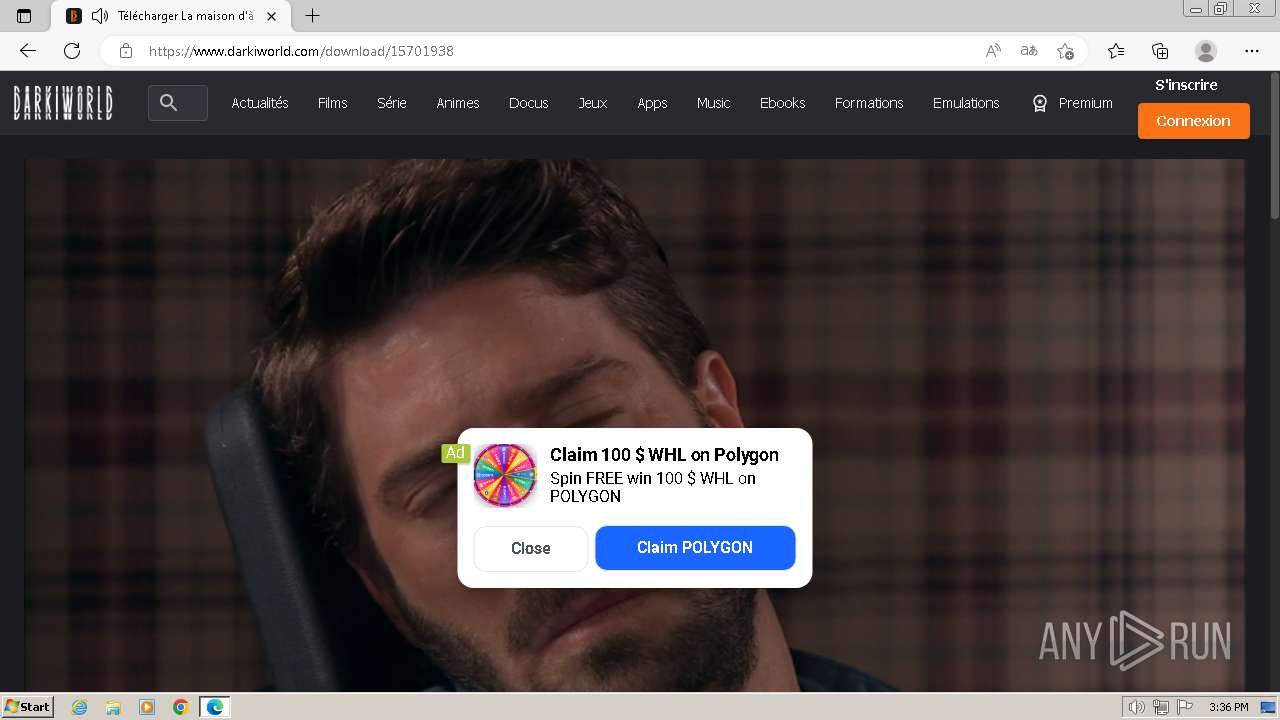Click the Darkiworld logo
Viewport: 1280px width, 720px height.
63,103
